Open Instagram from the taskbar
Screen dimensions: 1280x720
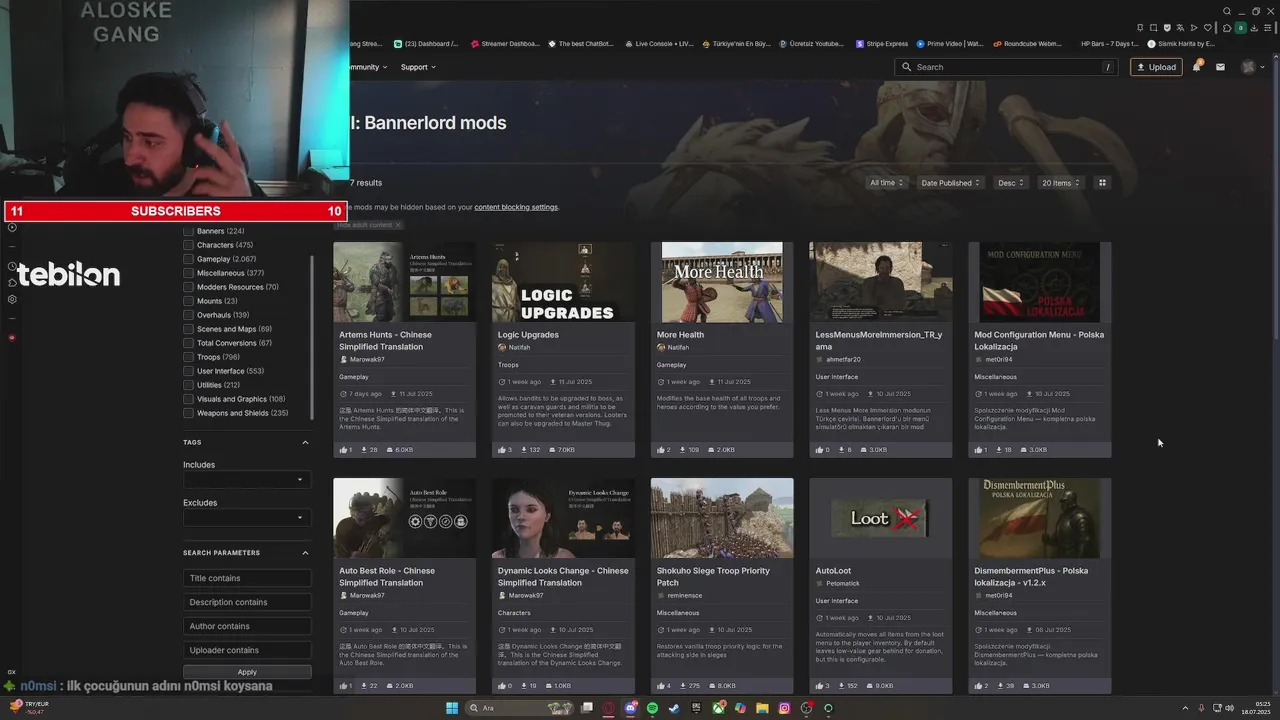[x=784, y=708]
